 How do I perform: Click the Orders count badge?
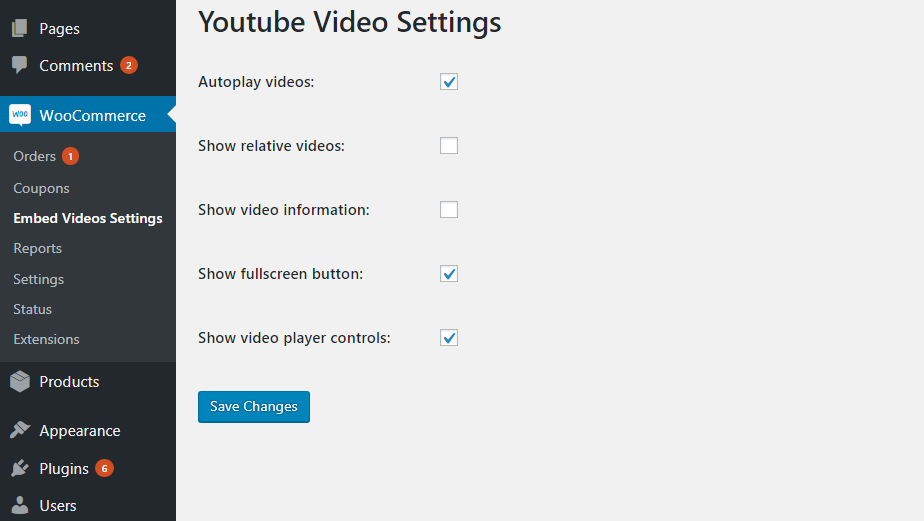click(x=70, y=156)
